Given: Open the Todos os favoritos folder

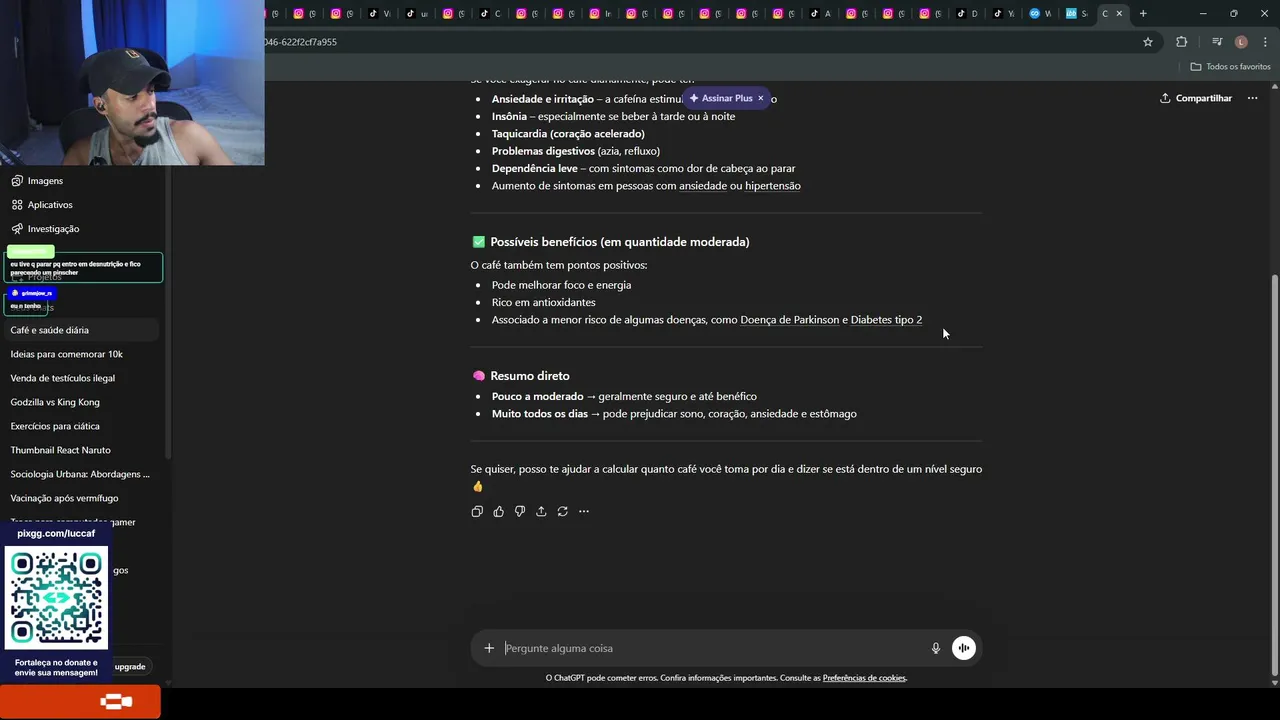Looking at the screenshot, I should (x=1230, y=66).
